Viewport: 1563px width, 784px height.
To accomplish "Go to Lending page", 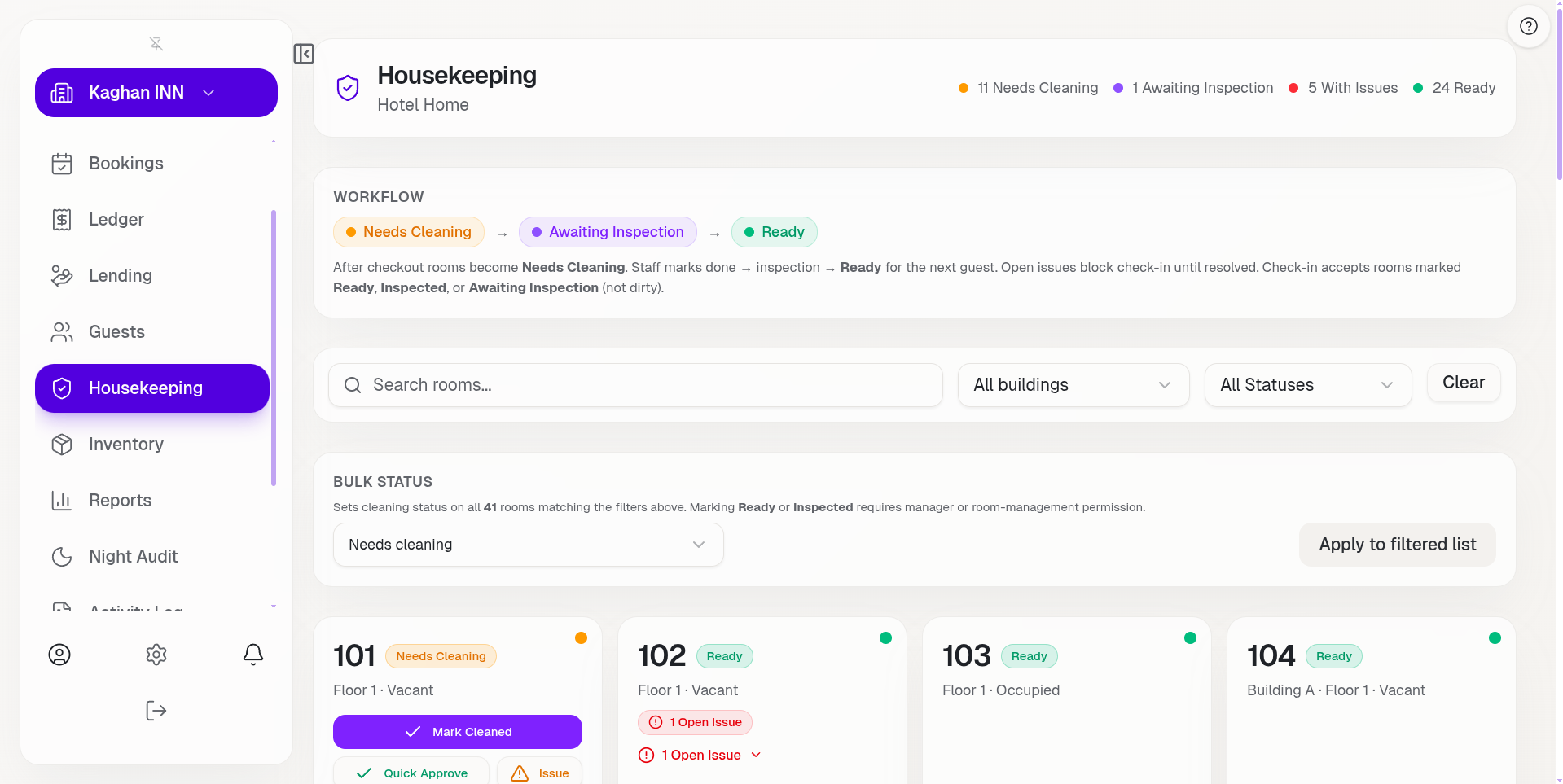I will tap(152, 276).
